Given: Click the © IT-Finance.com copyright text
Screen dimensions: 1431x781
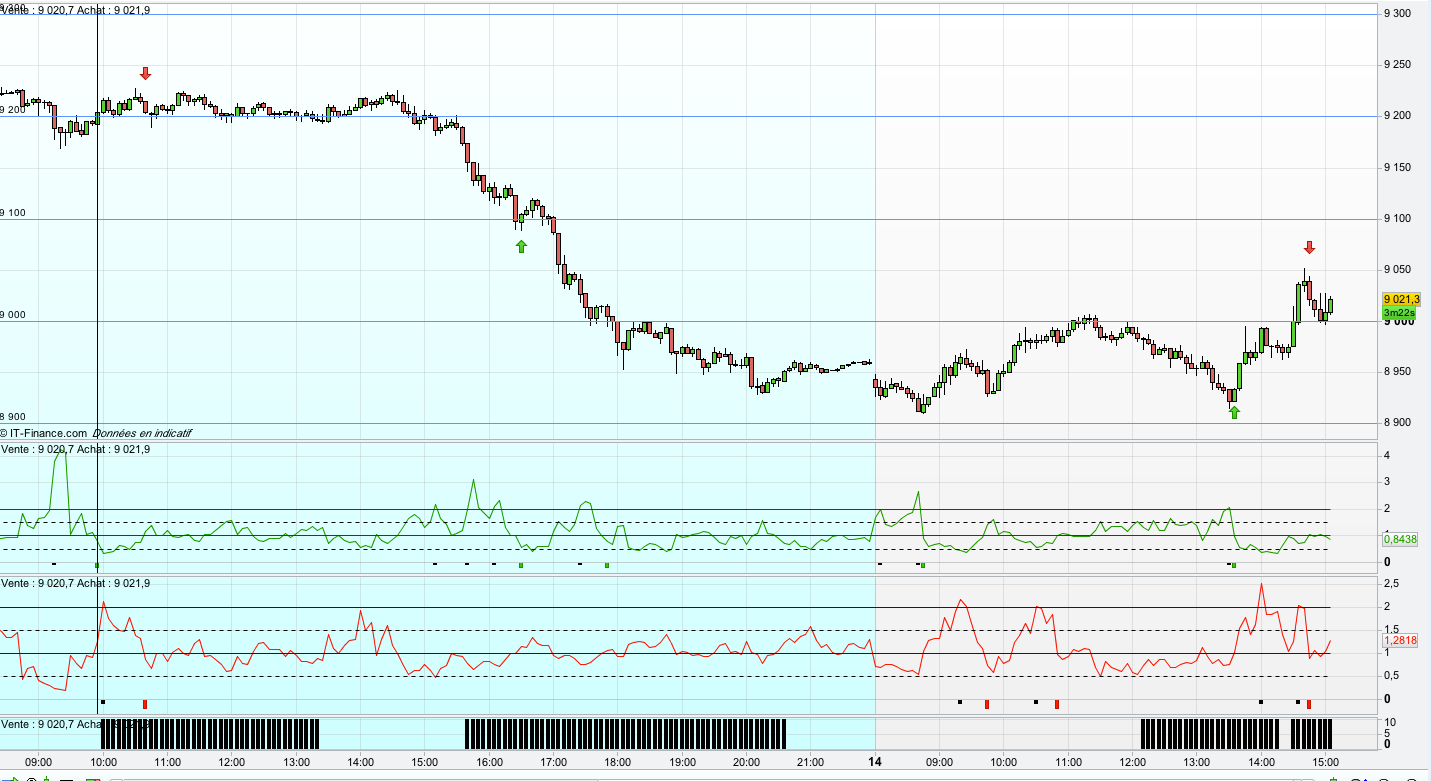Looking at the screenshot, I should point(44,433).
